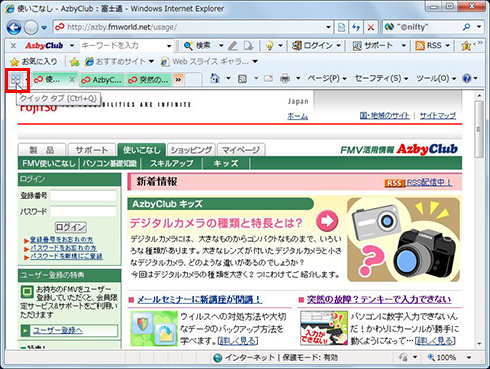Click the 登録番号 input field
Screen dimensions: 490x369
(83, 196)
